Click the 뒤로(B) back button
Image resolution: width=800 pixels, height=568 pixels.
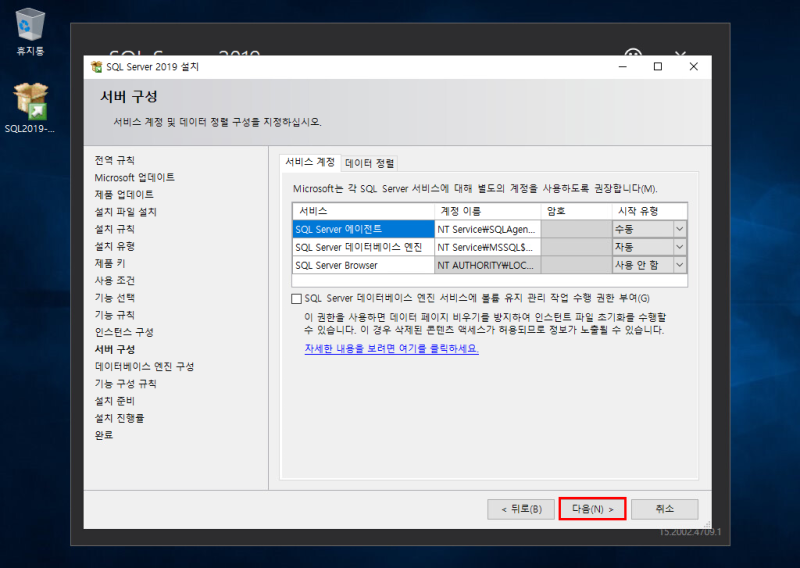point(521,509)
